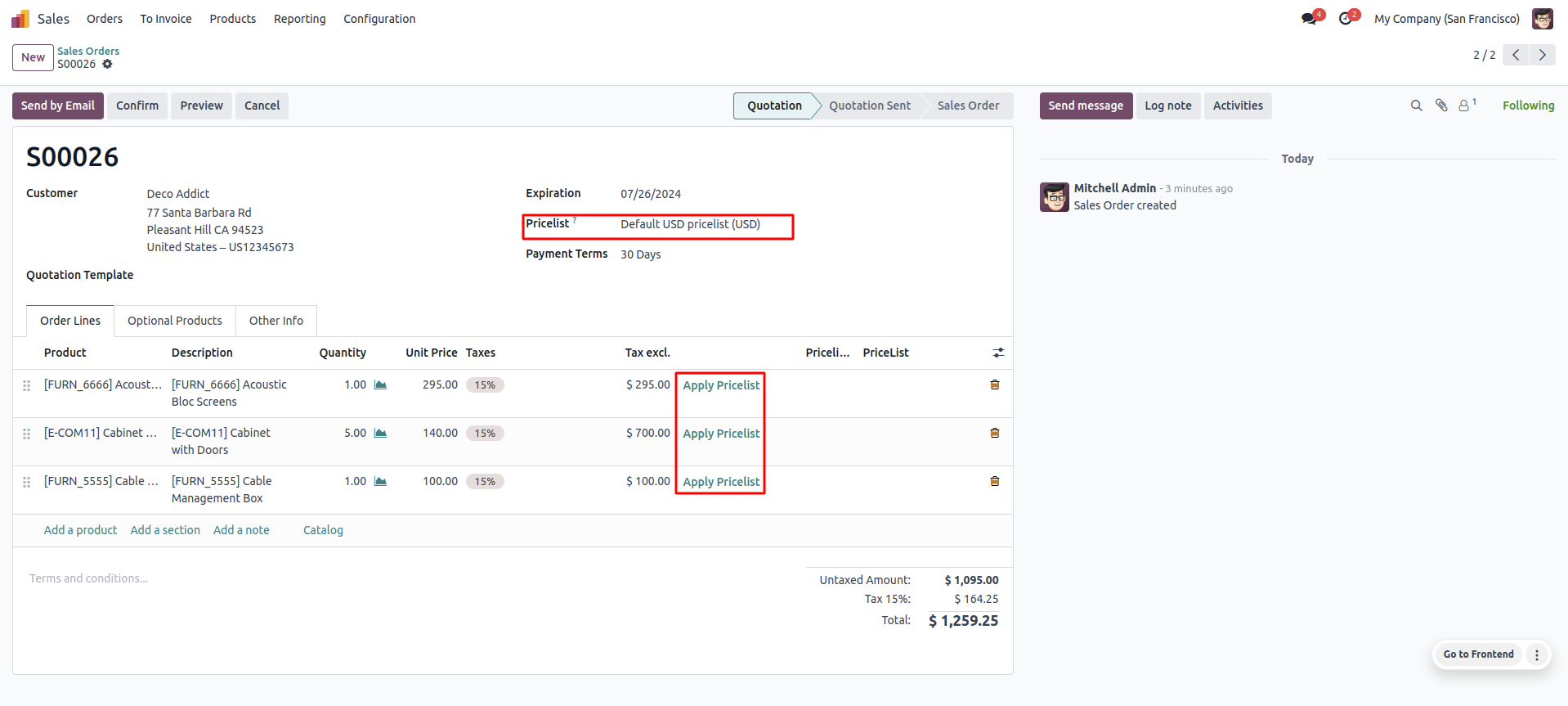Viewport: 1568px width, 706px height.
Task: Open the activities clock icon in navbar
Action: [x=1346, y=19]
